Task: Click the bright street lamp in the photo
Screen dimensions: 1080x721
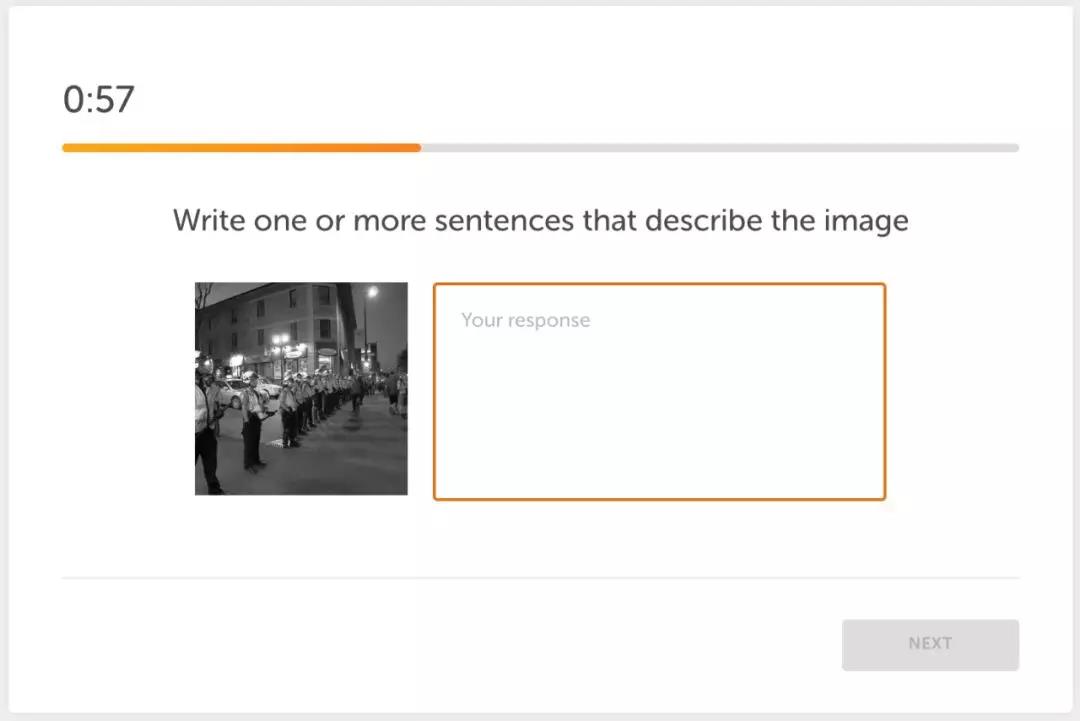Action: pos(373,292)
